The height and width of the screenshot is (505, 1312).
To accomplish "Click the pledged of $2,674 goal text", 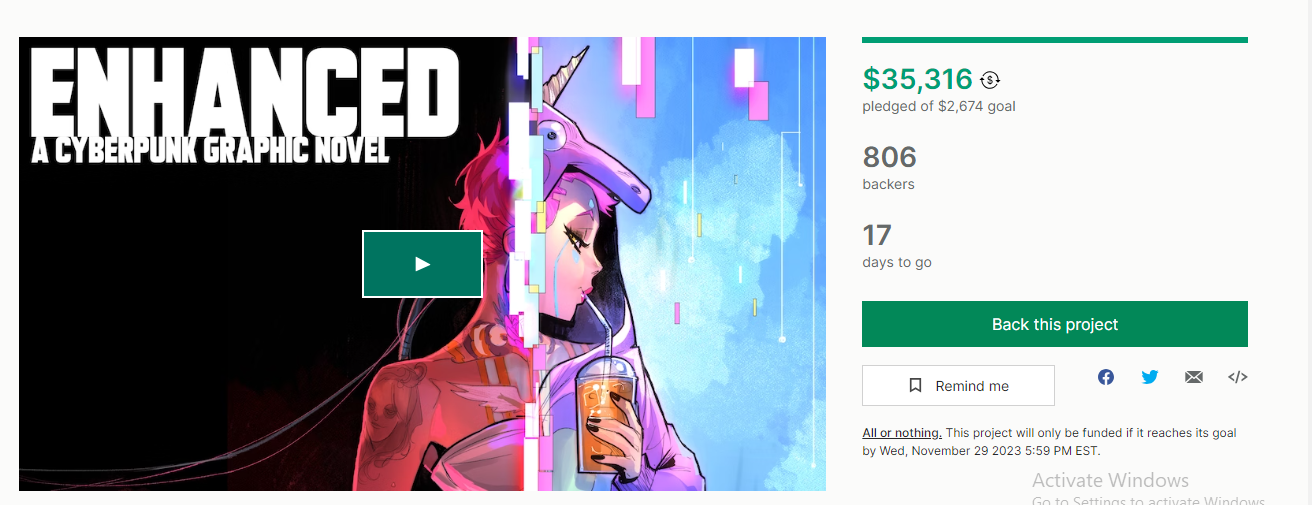I will pos(939,106).
